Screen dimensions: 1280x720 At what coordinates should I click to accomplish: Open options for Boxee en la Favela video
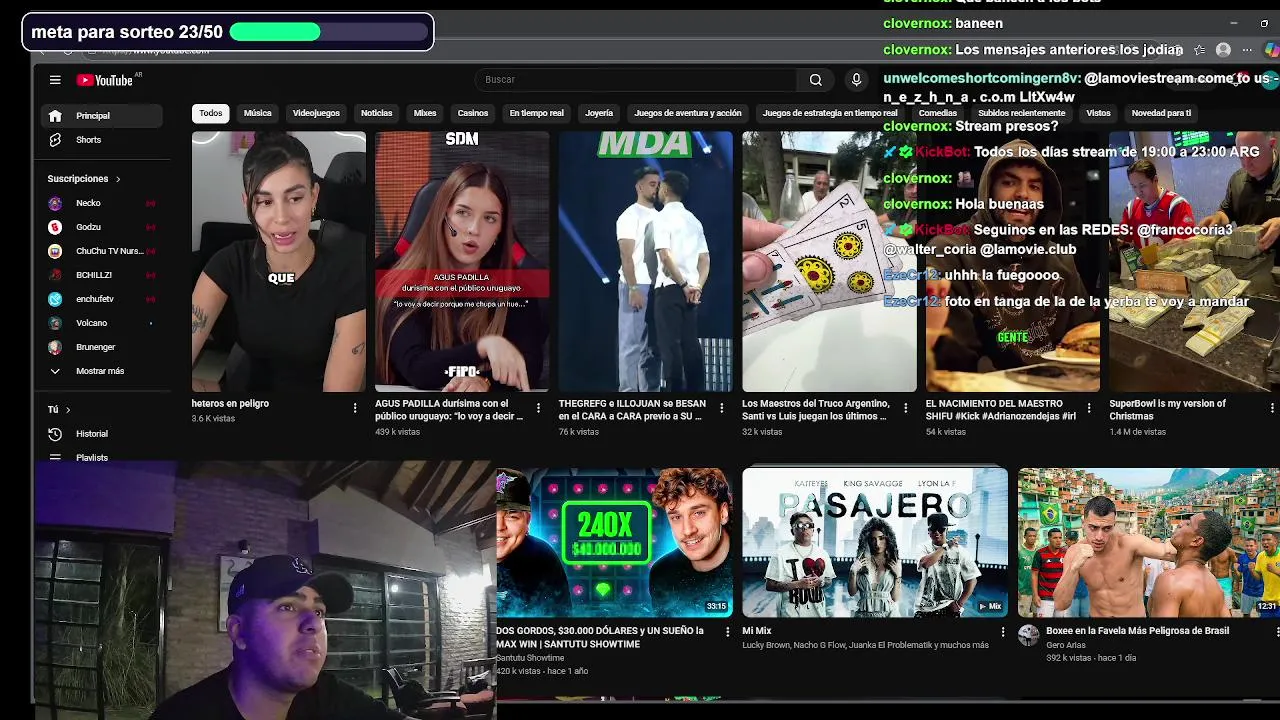coord(1276,632)
